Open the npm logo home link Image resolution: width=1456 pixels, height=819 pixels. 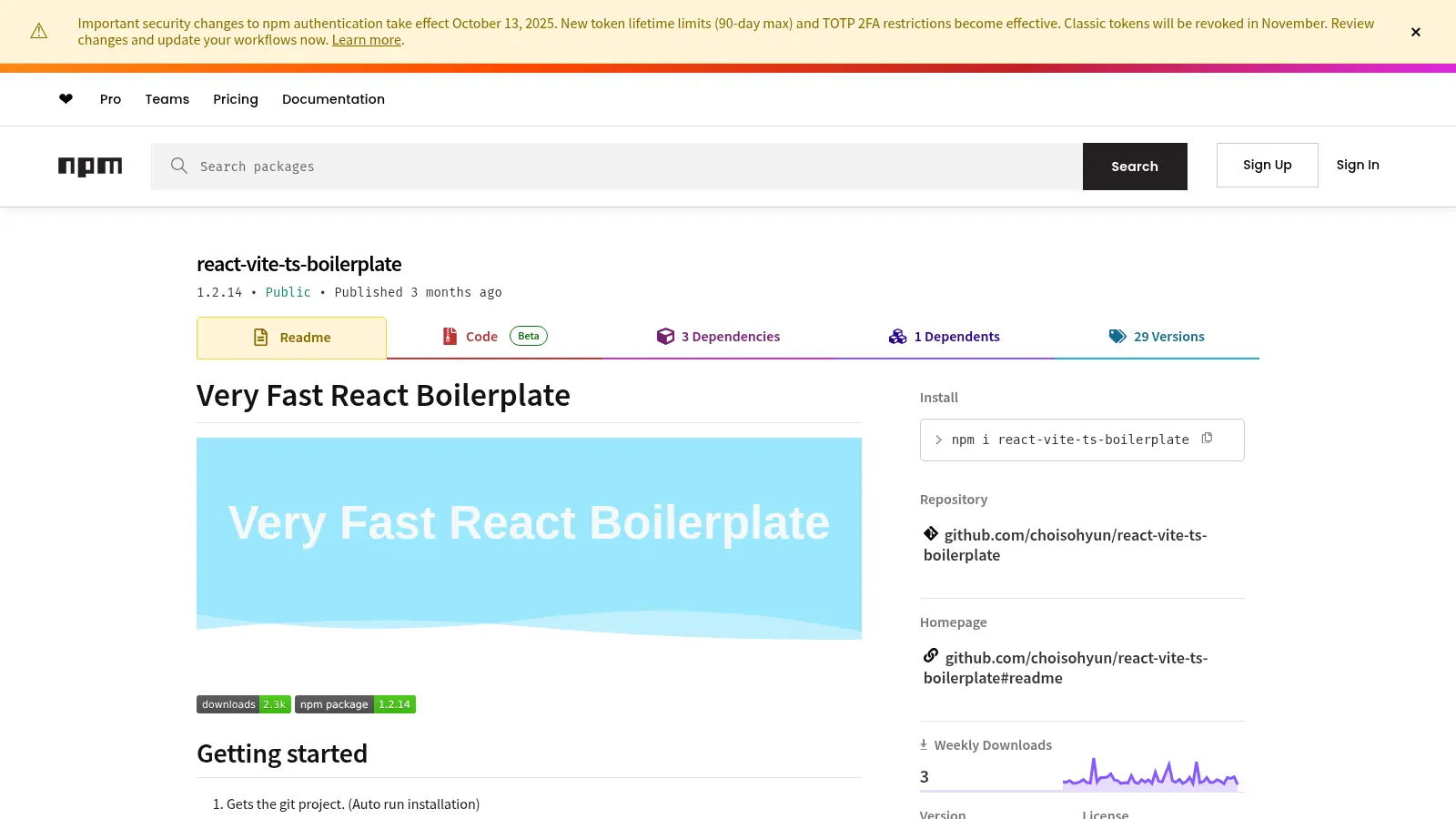90,167
